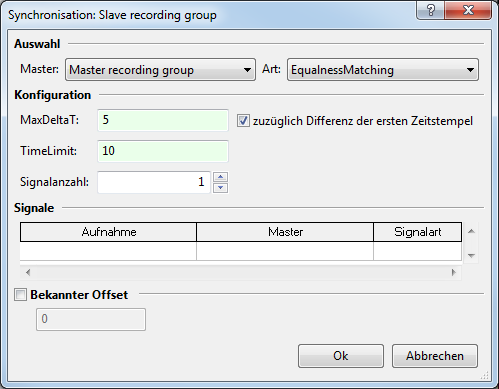Image resolution: width=499 pixels, height=389 pixels.
Task: Confirm the dialog with Ok
Action: 341,356
